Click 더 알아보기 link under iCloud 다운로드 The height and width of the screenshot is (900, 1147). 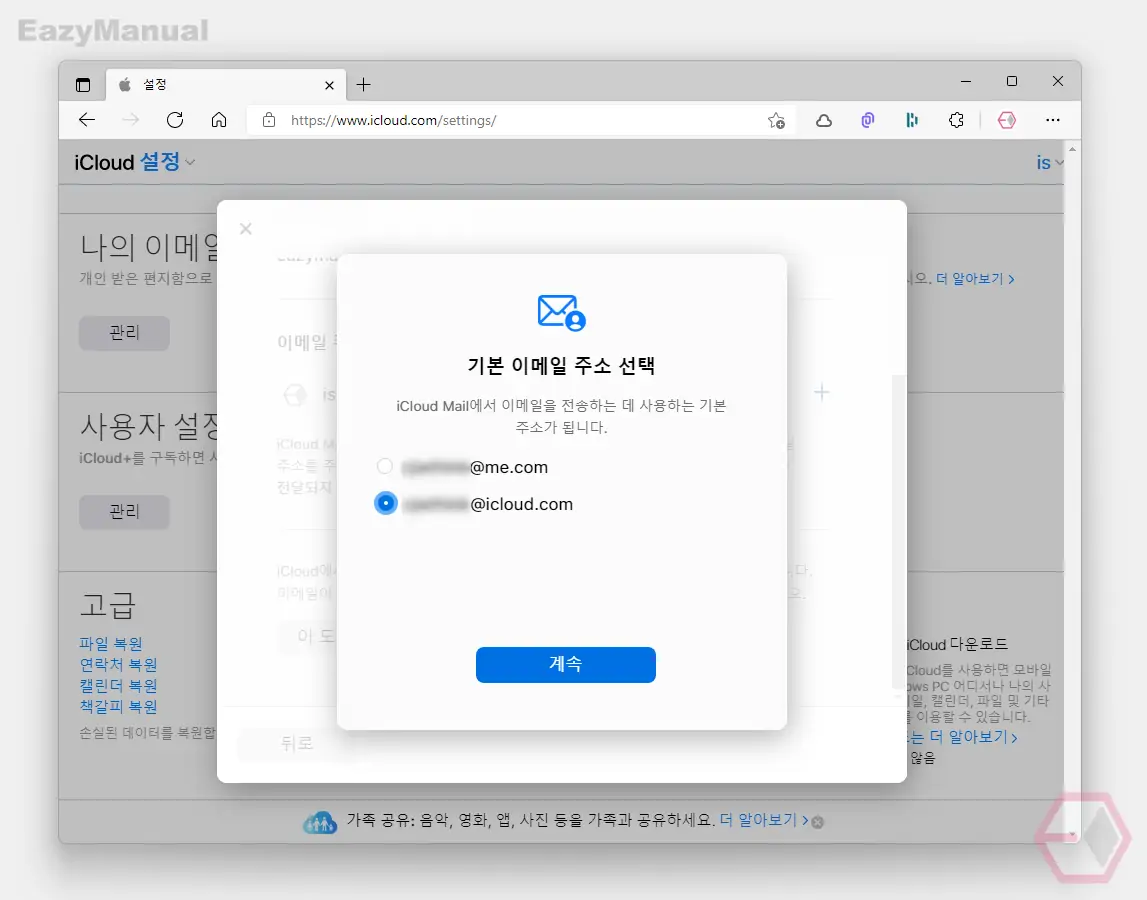[x=974, y=737]
